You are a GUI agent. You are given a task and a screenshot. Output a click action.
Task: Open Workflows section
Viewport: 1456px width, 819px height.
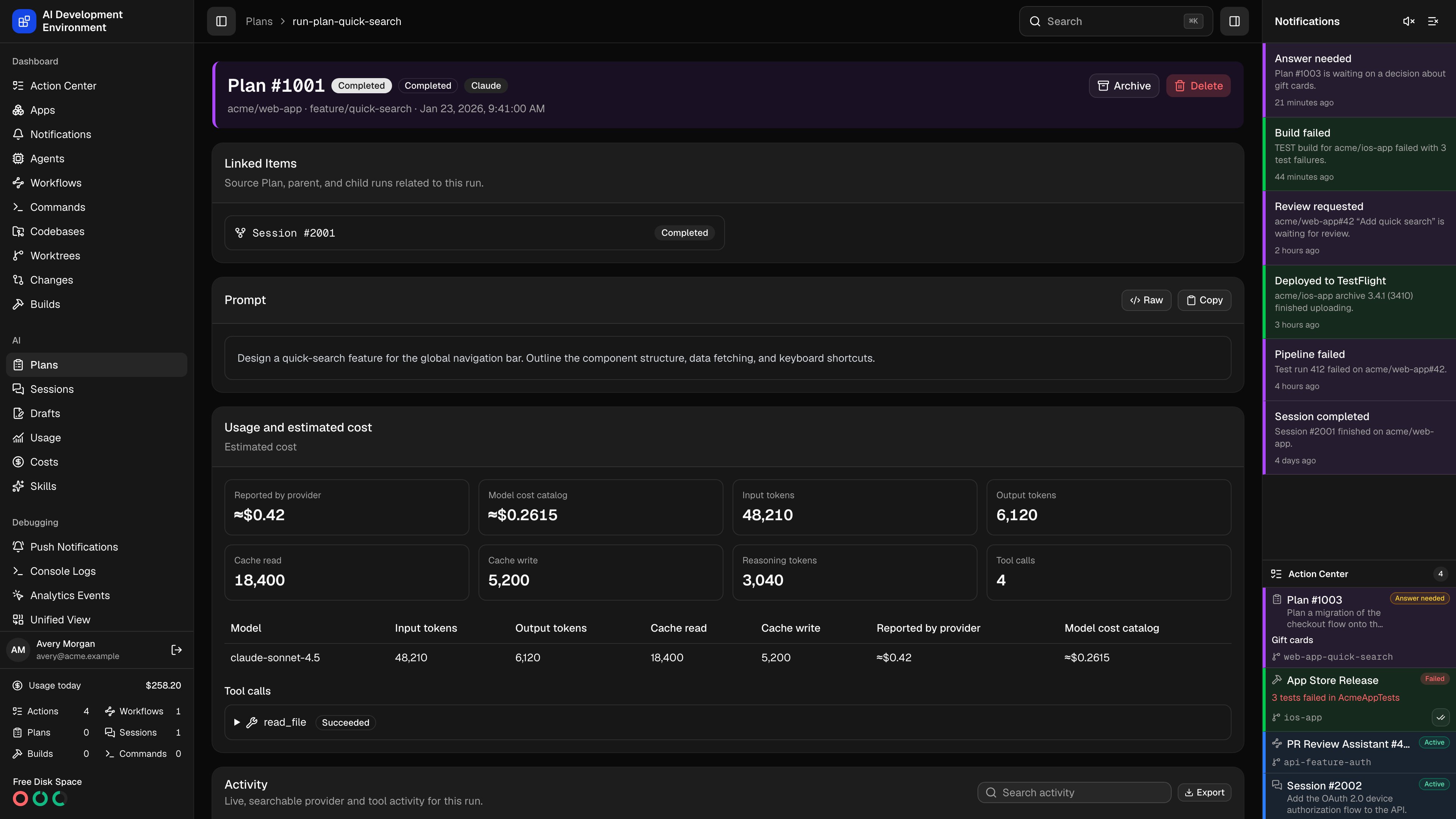[97, 183]
